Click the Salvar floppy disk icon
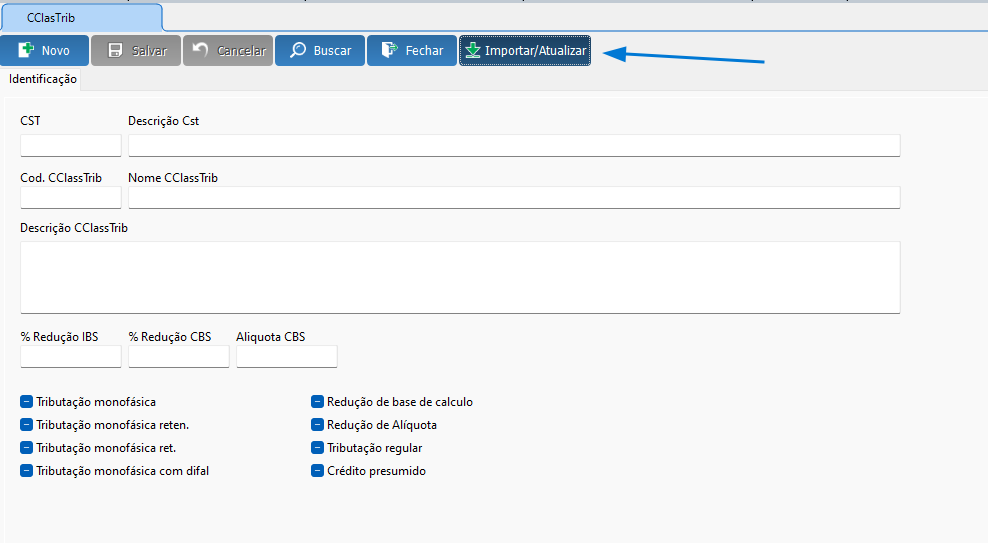The width and height of the screenshot is (988, 543). (x=115, y=51)
